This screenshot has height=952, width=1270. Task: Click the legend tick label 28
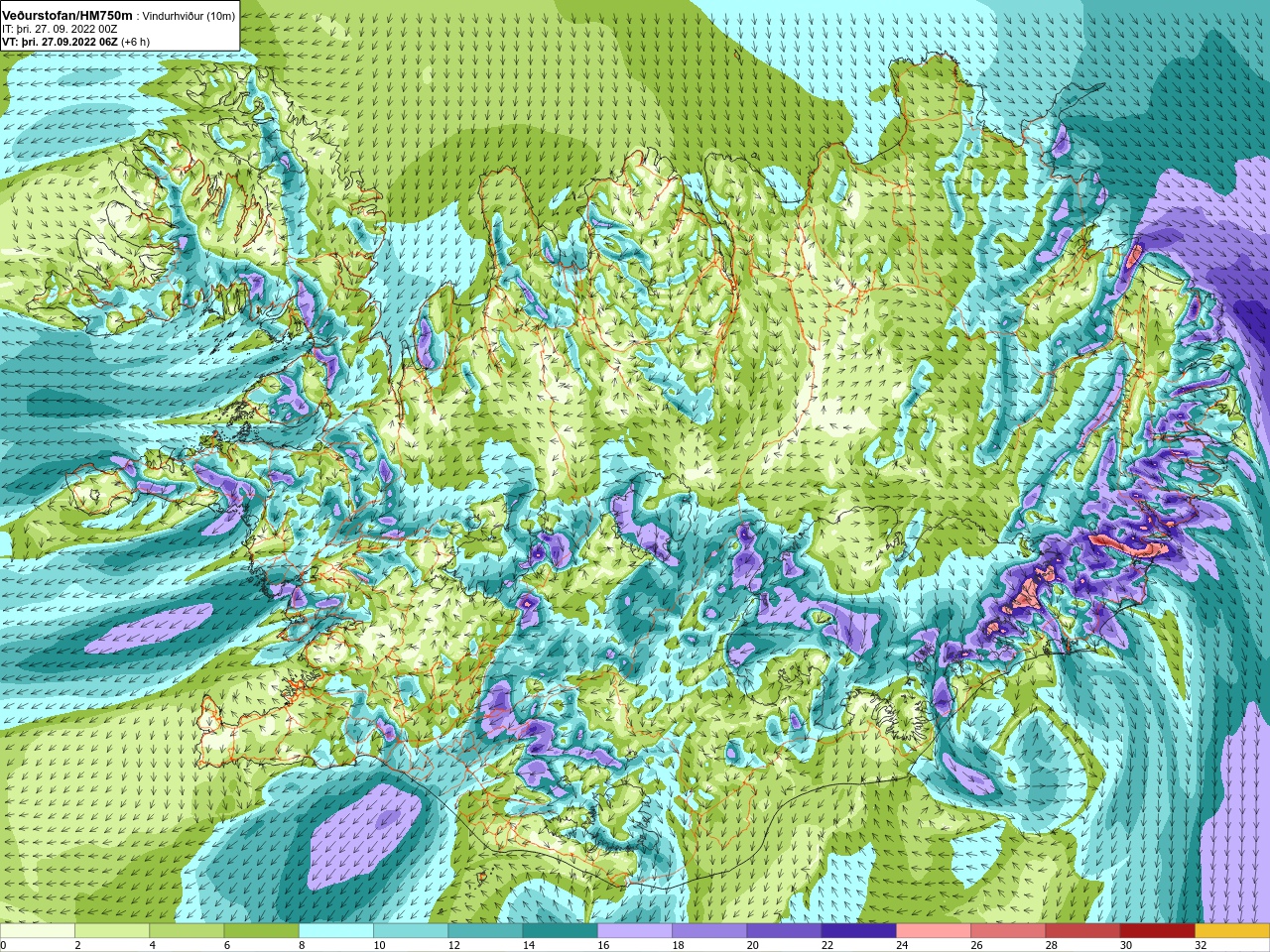(1052, 946)
